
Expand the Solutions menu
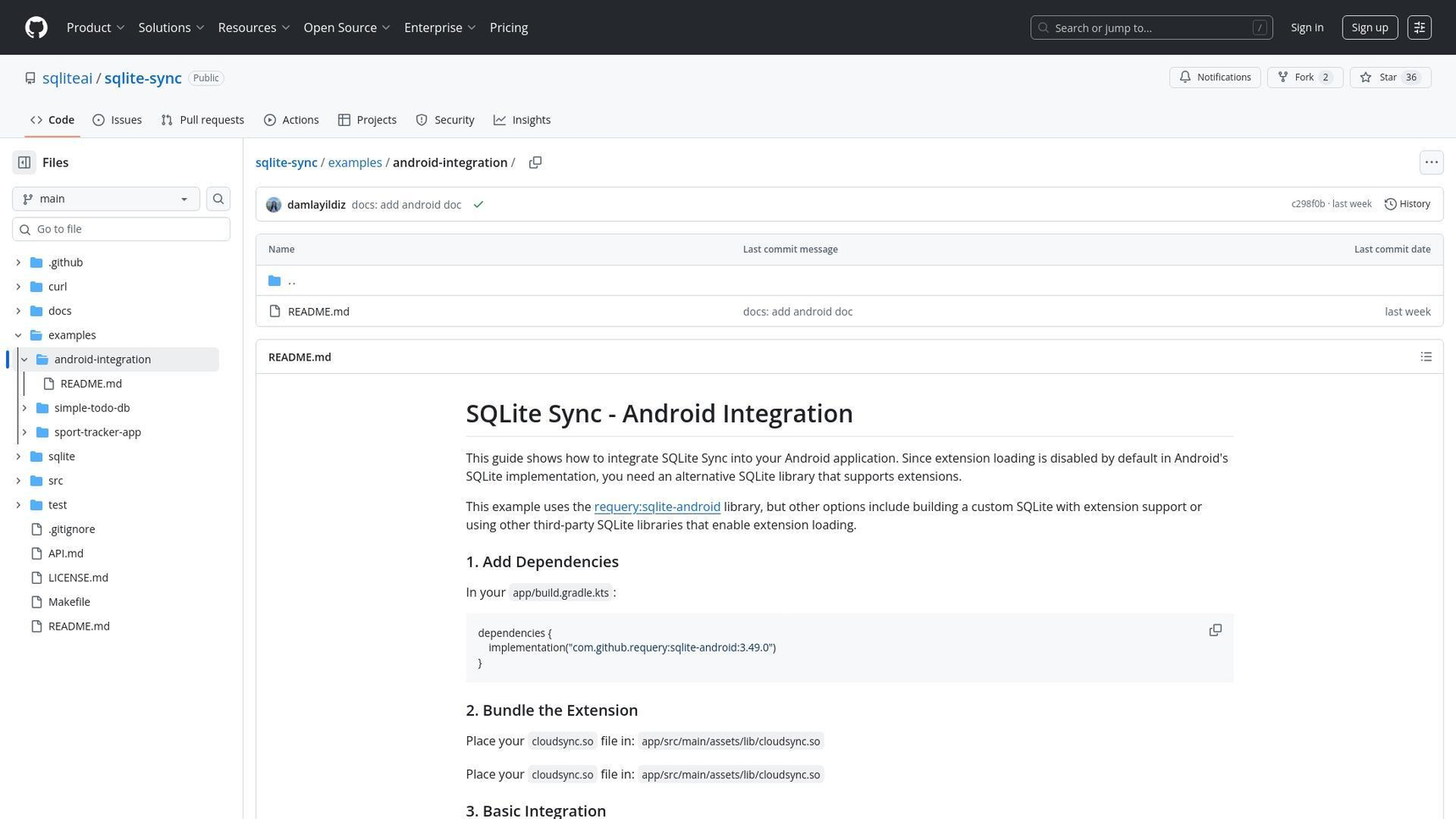171,27
